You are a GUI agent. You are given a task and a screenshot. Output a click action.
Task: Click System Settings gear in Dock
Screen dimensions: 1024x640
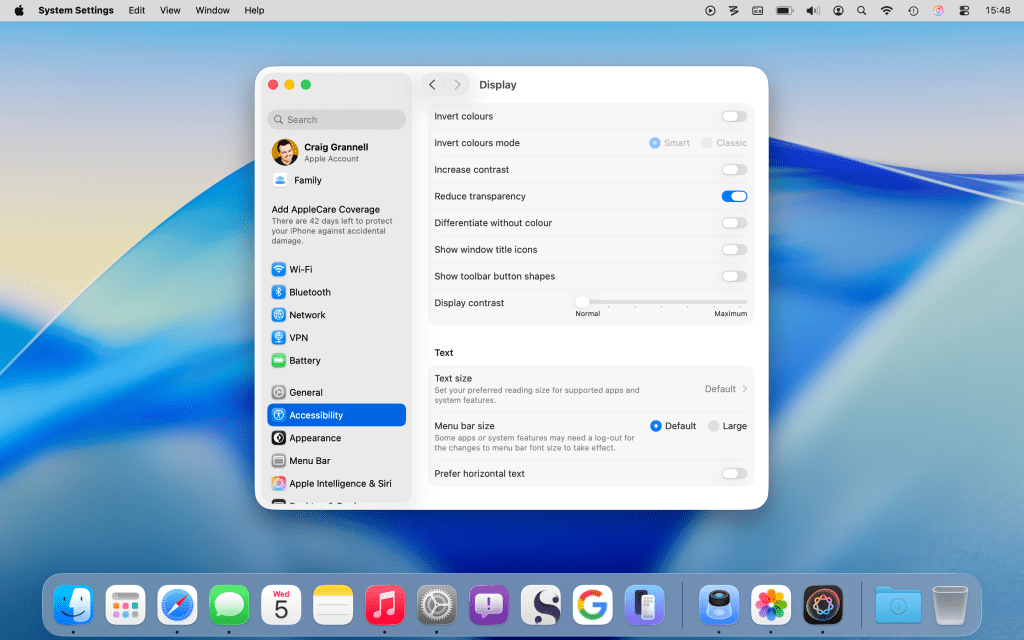[x=437, y=605]
